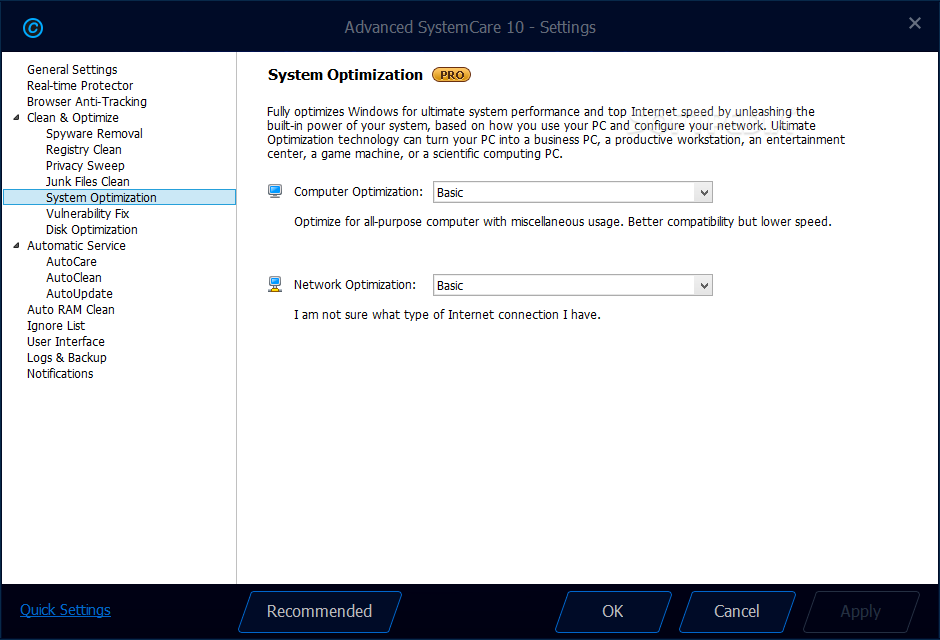This screenshot has width=940, height=640.
Task: Open Logs & Backup settings
Action: coord(67,358)
